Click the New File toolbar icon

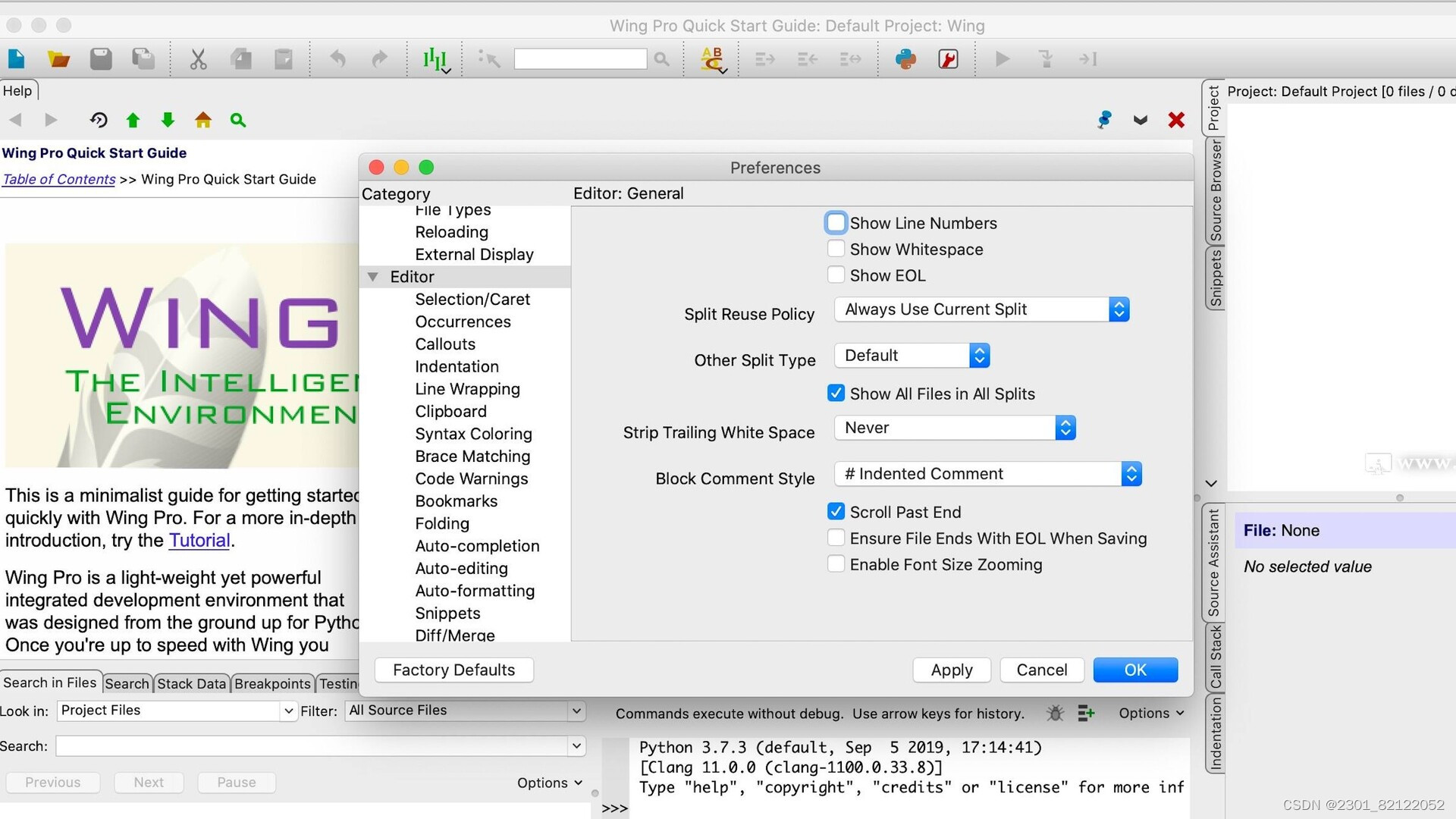click(17, 58)
